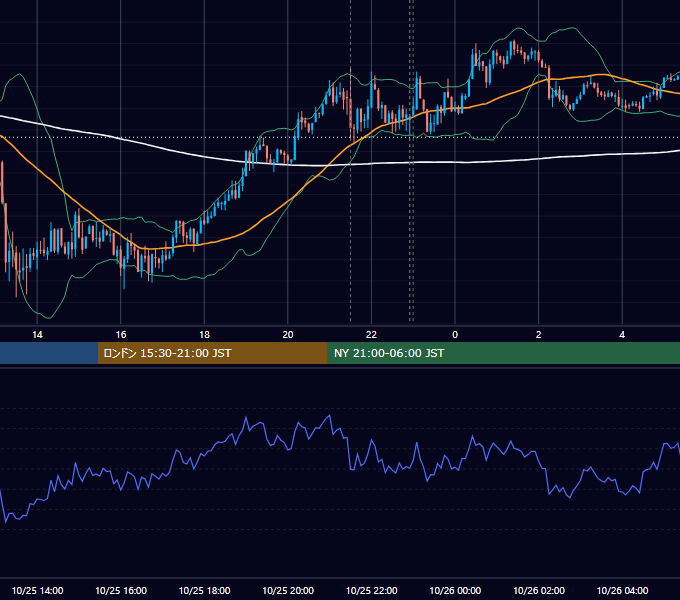Click the 14 hour label on upper axis
This screenshot has width=680, height=600.
37,335
